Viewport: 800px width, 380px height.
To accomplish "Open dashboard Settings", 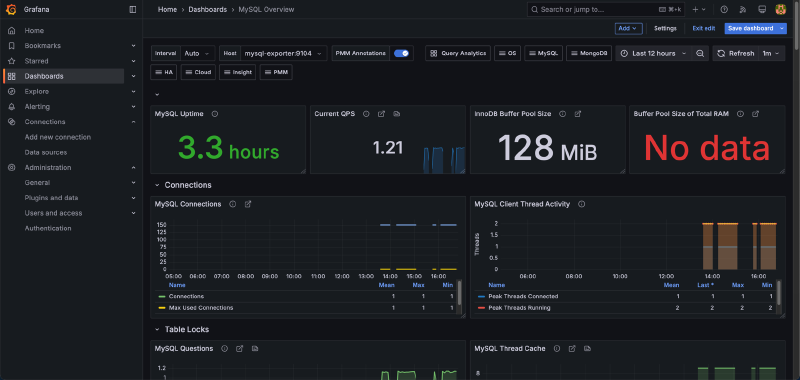I will click(665, 29).
